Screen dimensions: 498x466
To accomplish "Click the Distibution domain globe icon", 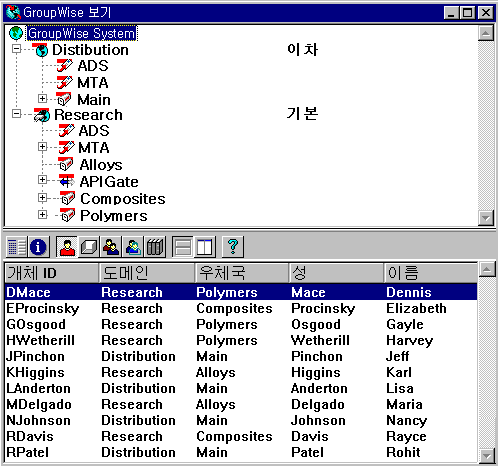I will click(41, 50).
